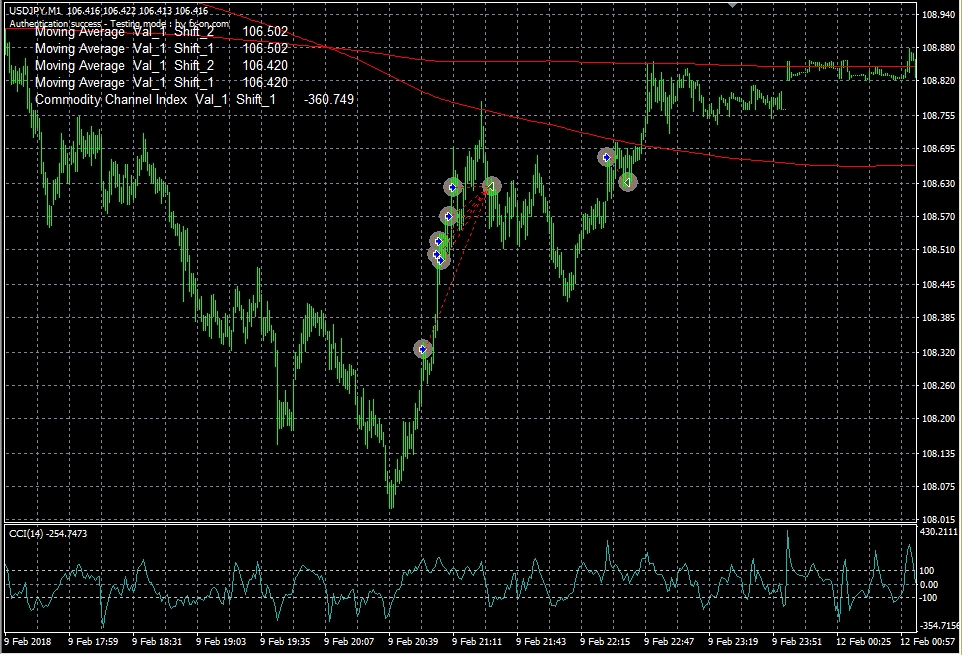Click the 108.630 price axis label
This screenshot has width=962, height=655.
(x=939, y=183)
